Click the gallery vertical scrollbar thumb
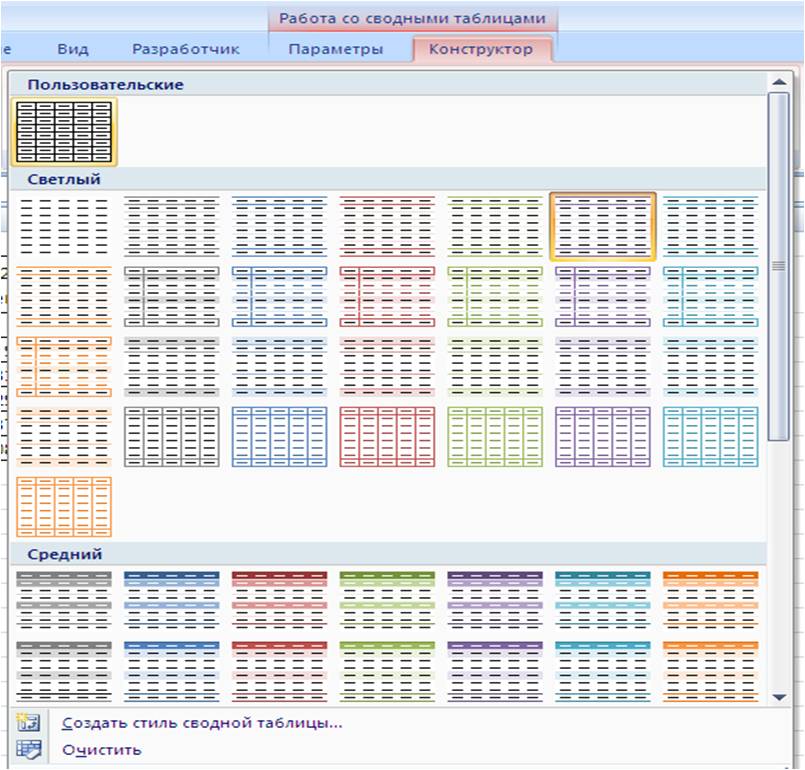The width and height of the screenshot is (805, 770). [778, 265]
